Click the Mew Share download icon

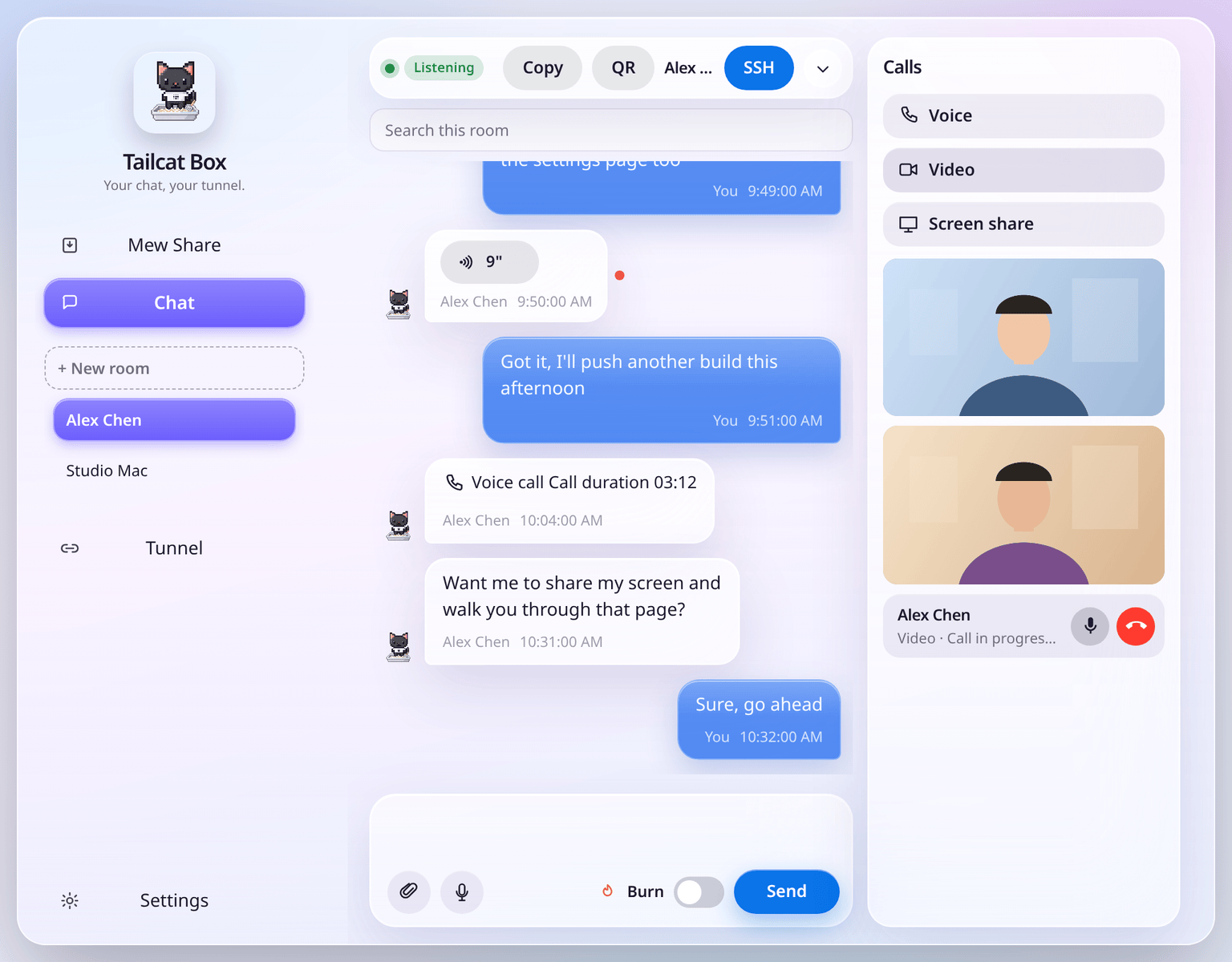[x=70, y=245]
